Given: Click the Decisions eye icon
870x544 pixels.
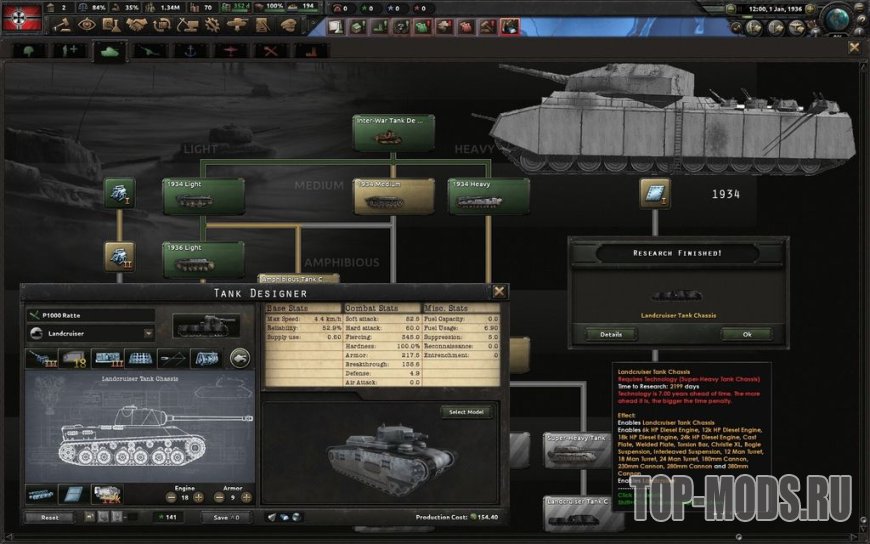Looking at the screenshot, I should 87,24.
